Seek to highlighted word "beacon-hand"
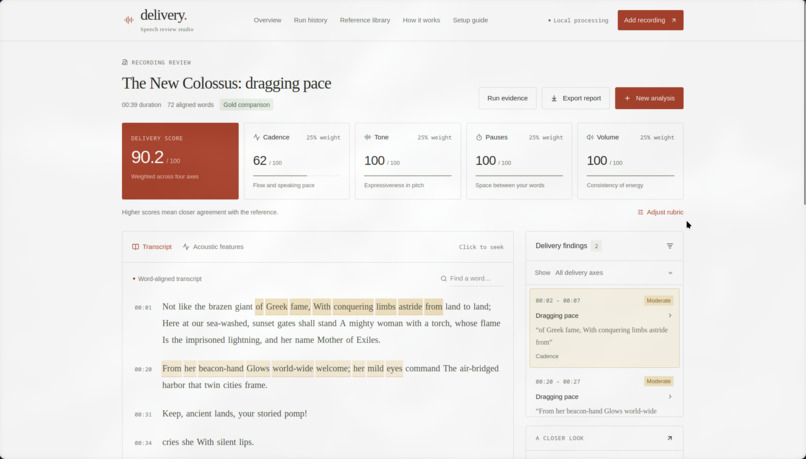The width and height of the screenshot is (806, 459). pos(221,369)
